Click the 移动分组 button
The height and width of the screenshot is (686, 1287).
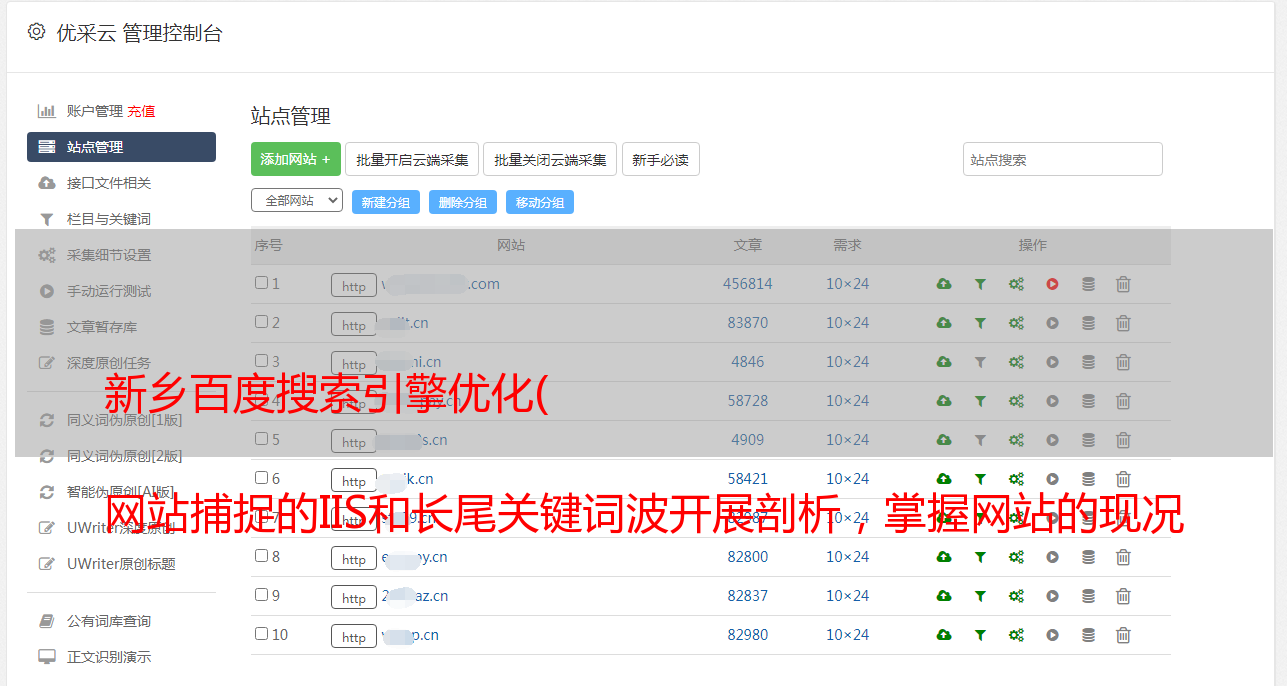540,202
